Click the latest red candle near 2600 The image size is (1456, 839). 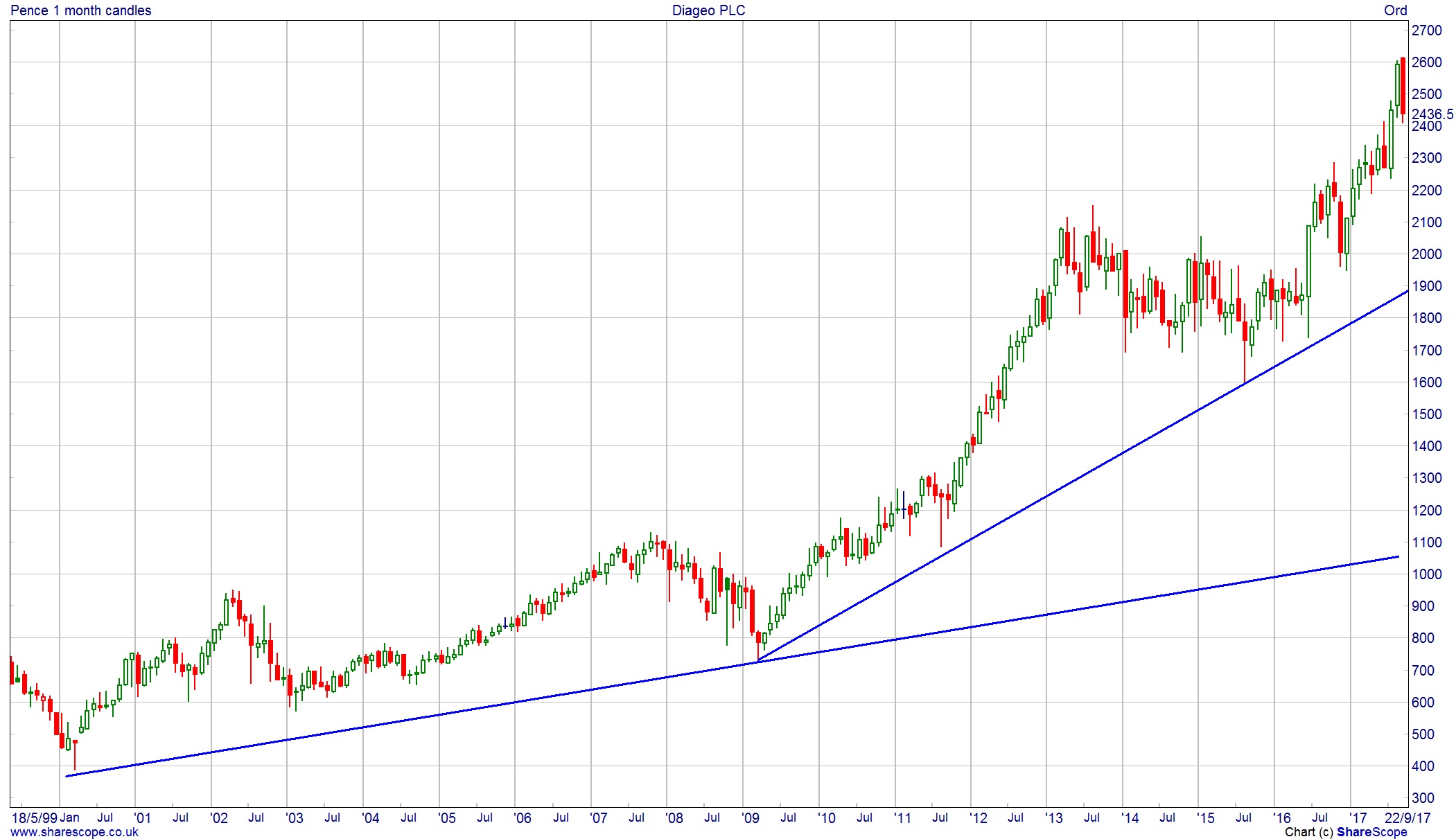[x=1403, y=87]
